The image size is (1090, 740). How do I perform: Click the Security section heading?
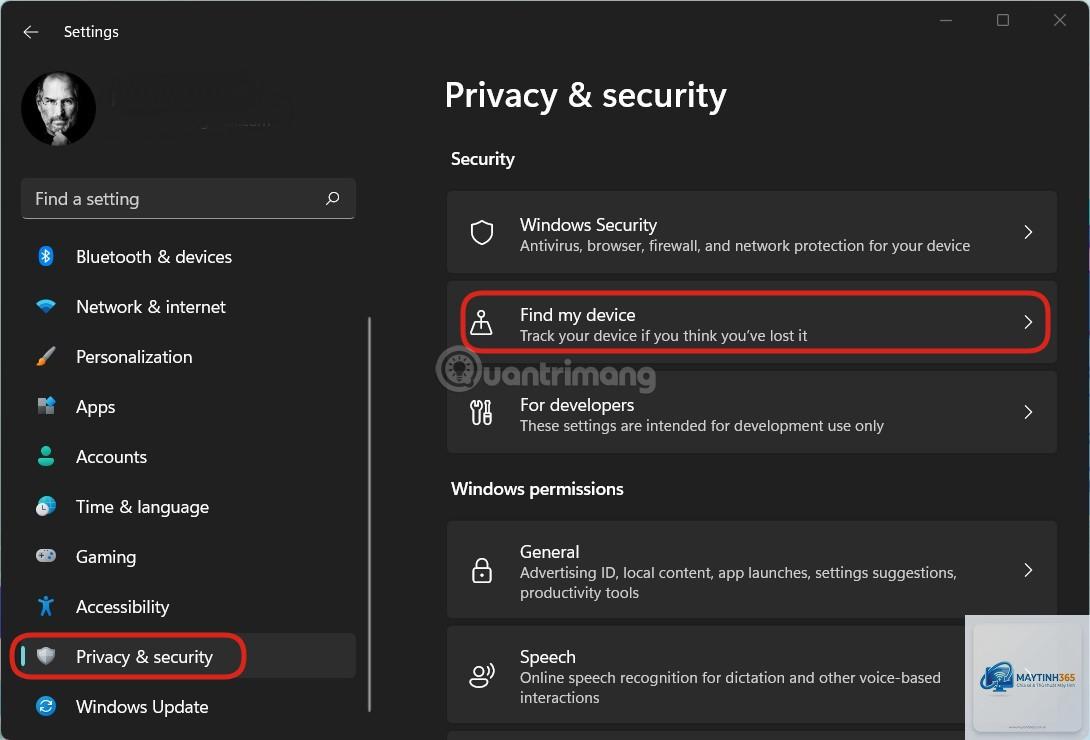[483, 159]
